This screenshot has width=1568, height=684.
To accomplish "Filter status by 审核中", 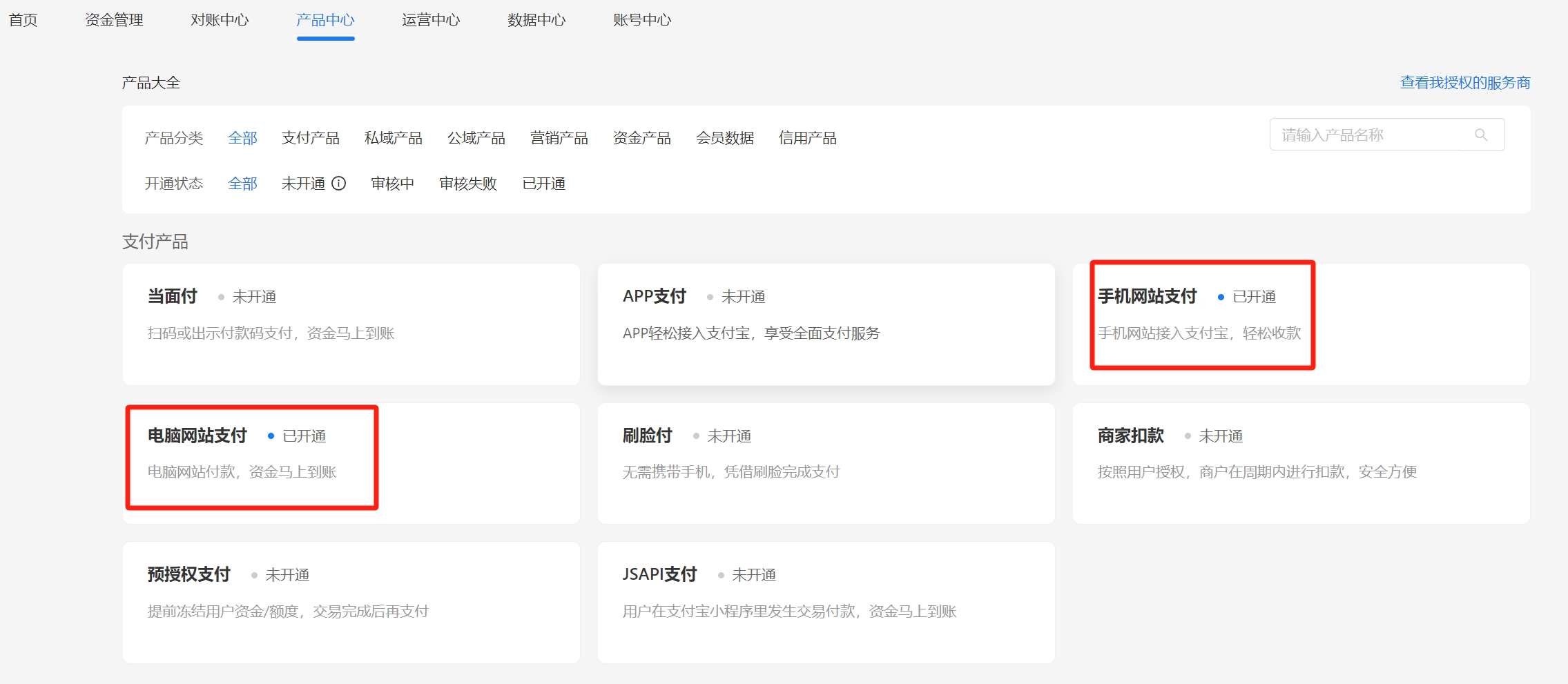I will coord(392,184).
